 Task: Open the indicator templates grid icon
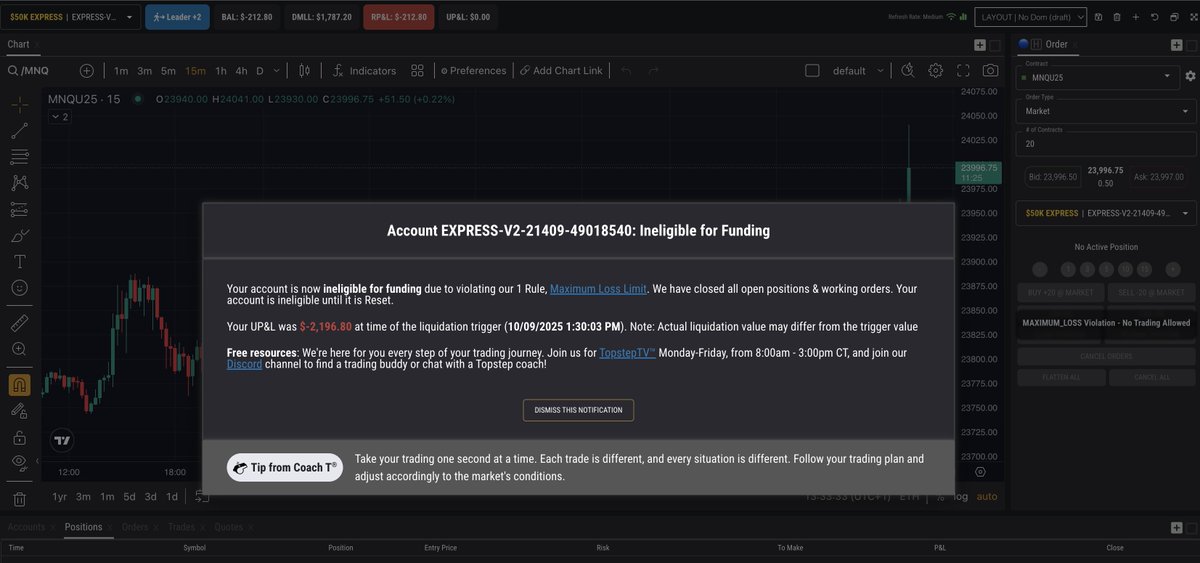[x=418, y=71]
